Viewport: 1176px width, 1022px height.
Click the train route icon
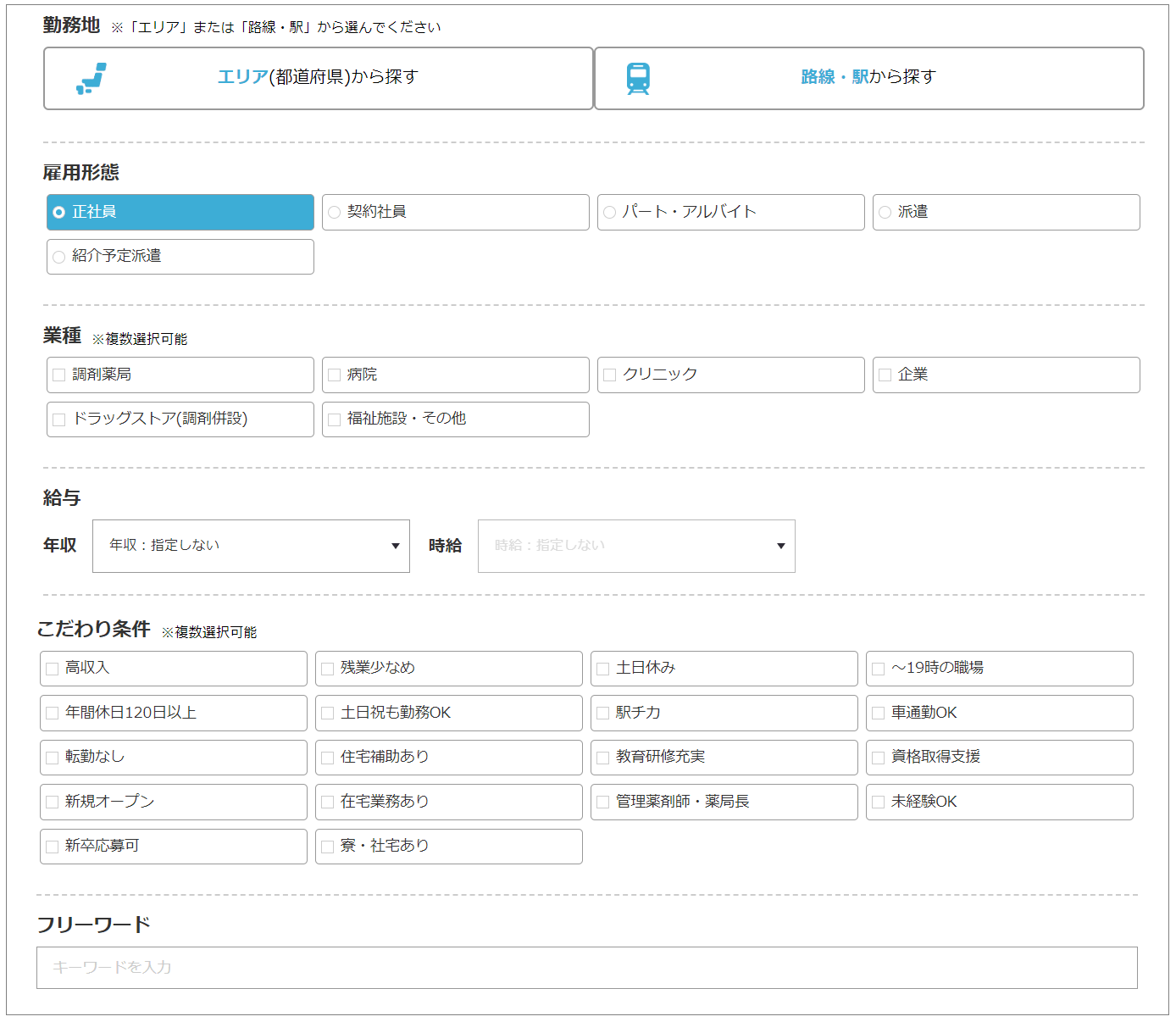click(638, 79)
